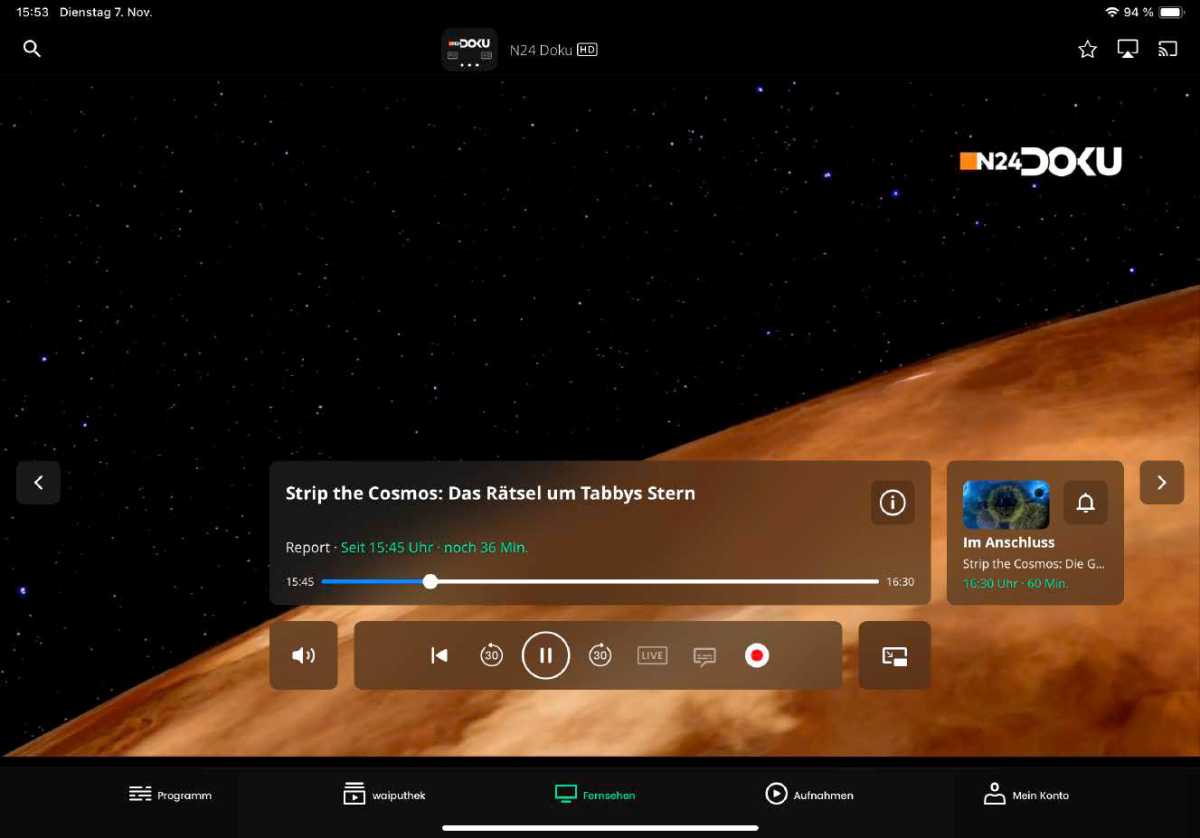Open the search magnifier icon

[32, 49]
